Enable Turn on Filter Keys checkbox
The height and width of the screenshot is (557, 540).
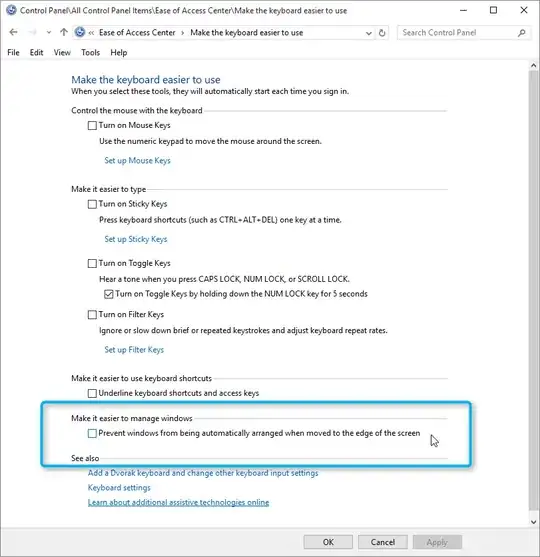coord(92,315)
